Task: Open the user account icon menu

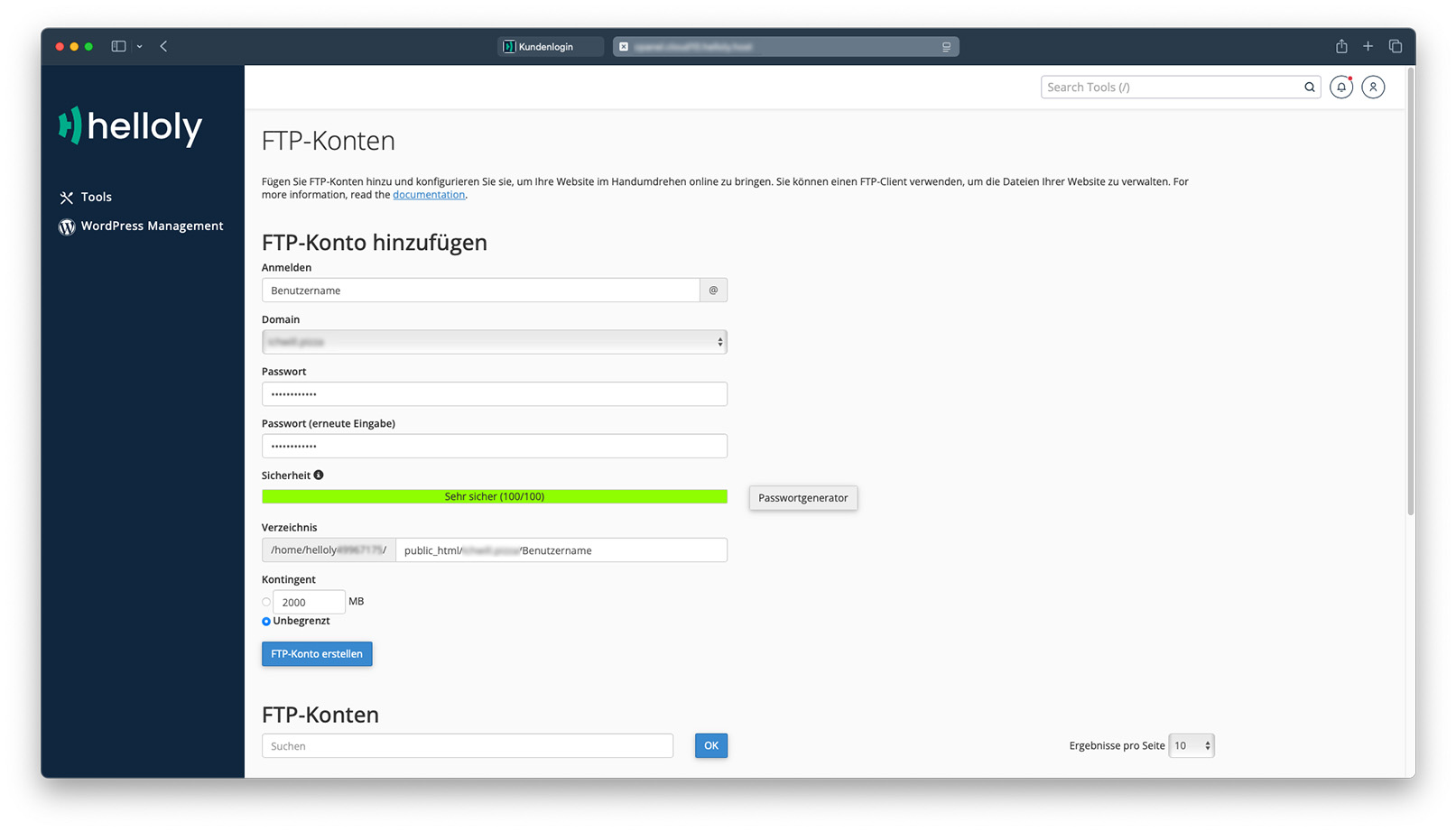Action: [1373, 88]
